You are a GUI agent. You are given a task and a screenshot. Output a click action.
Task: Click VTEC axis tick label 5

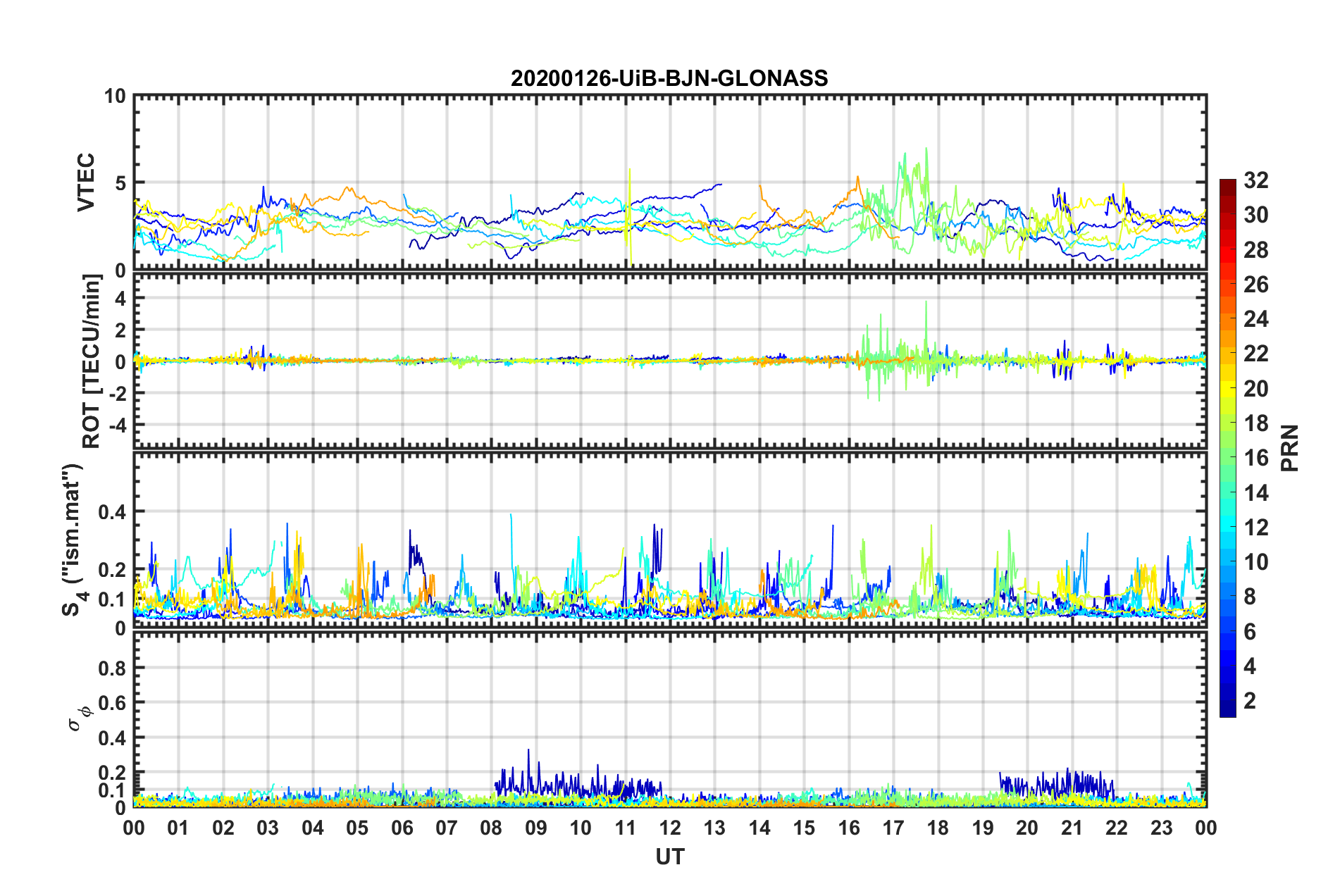click(x=121, y=183)
